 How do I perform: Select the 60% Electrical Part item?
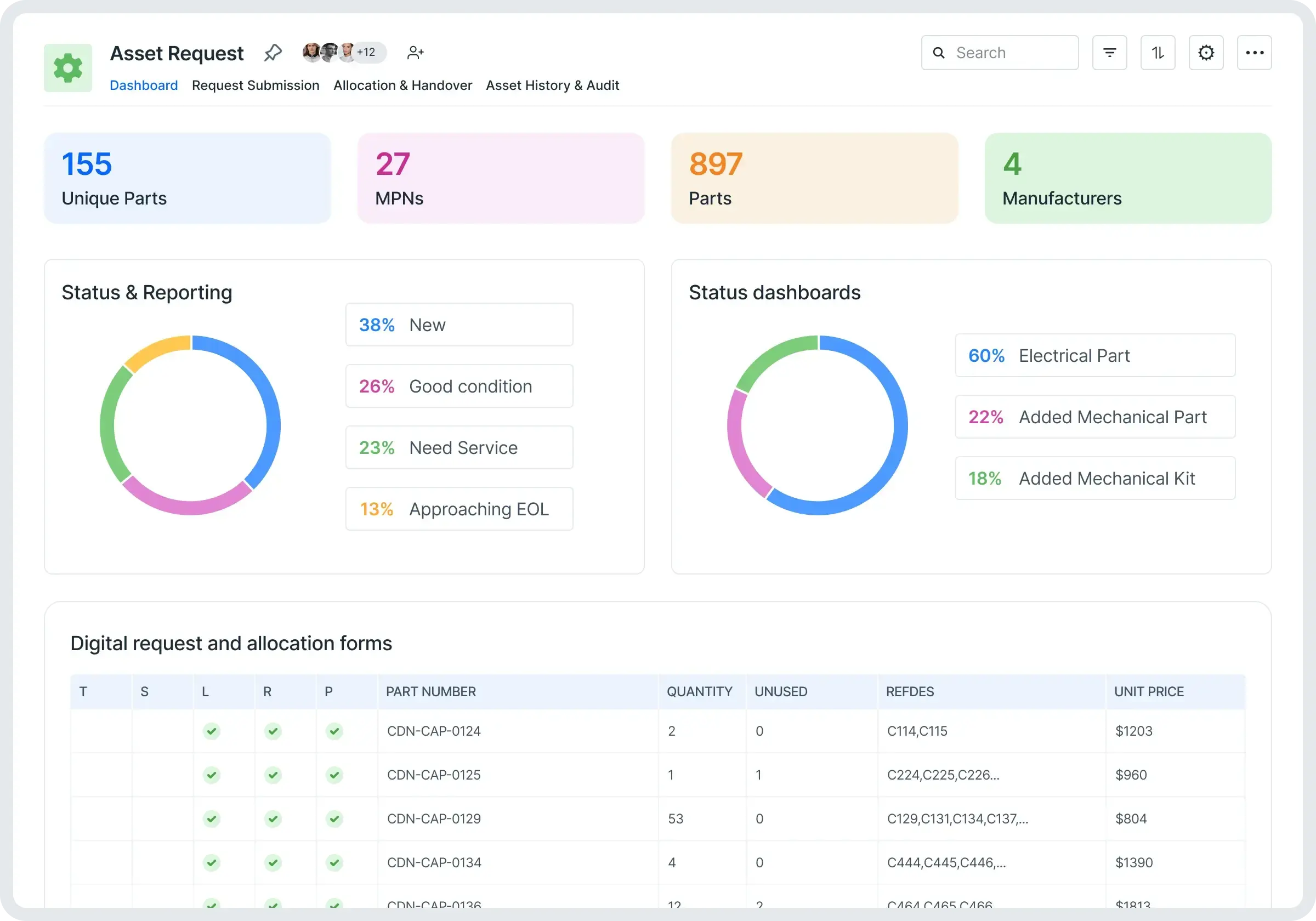point(1095,355)
